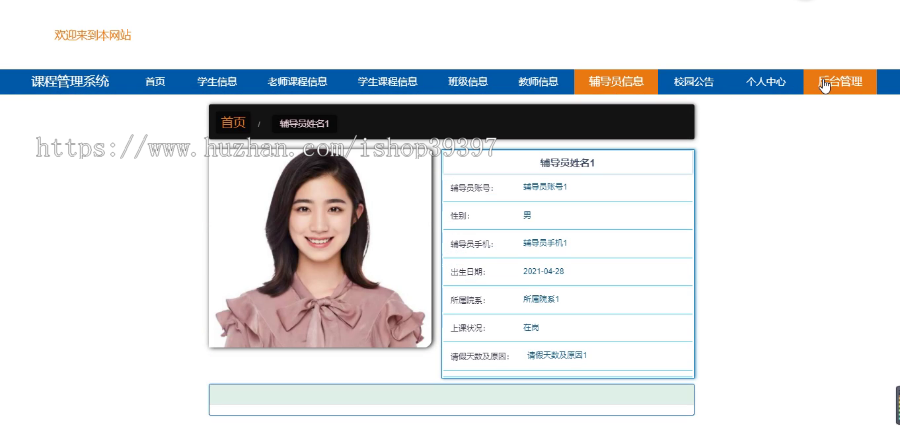Click the 上课状况 value 在岗
The image size is (900, 432).
(x=531, y=328)
